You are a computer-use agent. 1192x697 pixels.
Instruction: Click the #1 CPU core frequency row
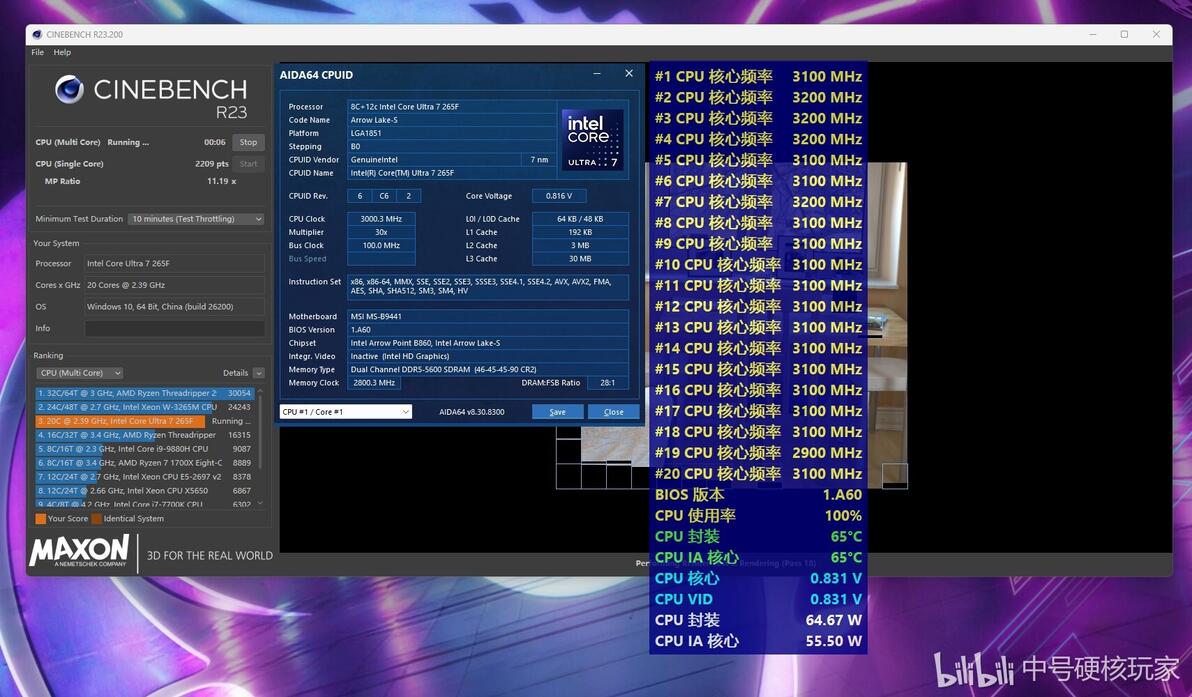tap(758, 77)
